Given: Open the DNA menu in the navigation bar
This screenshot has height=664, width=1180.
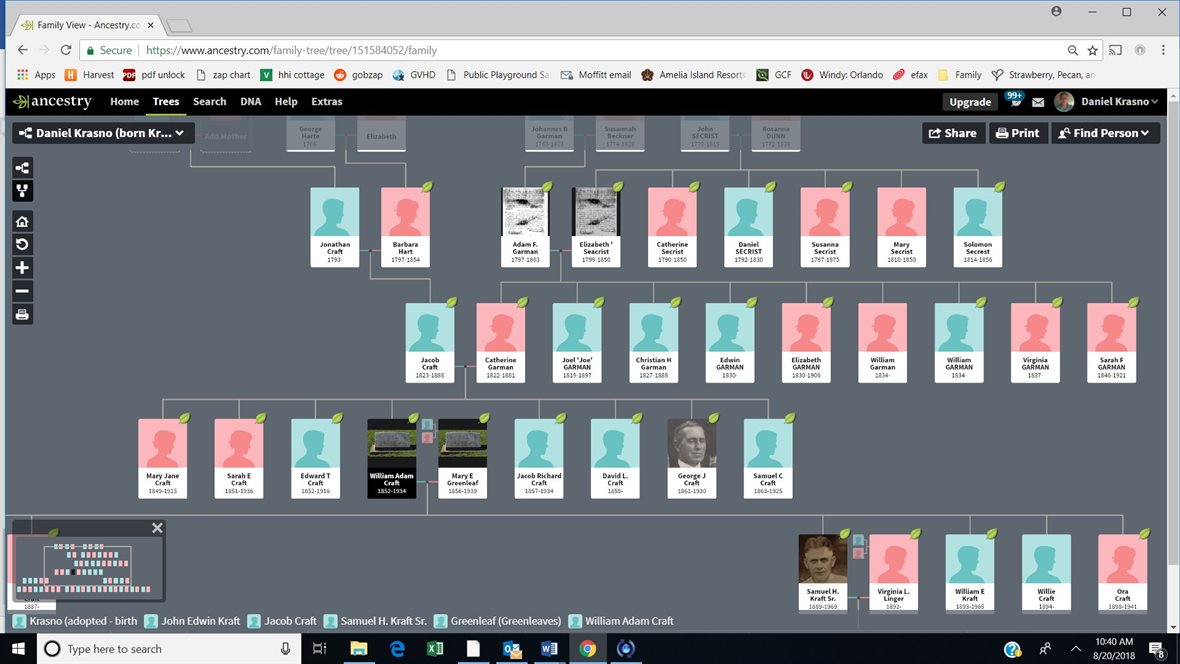Looking at the screenshot, I should [250, 102].
